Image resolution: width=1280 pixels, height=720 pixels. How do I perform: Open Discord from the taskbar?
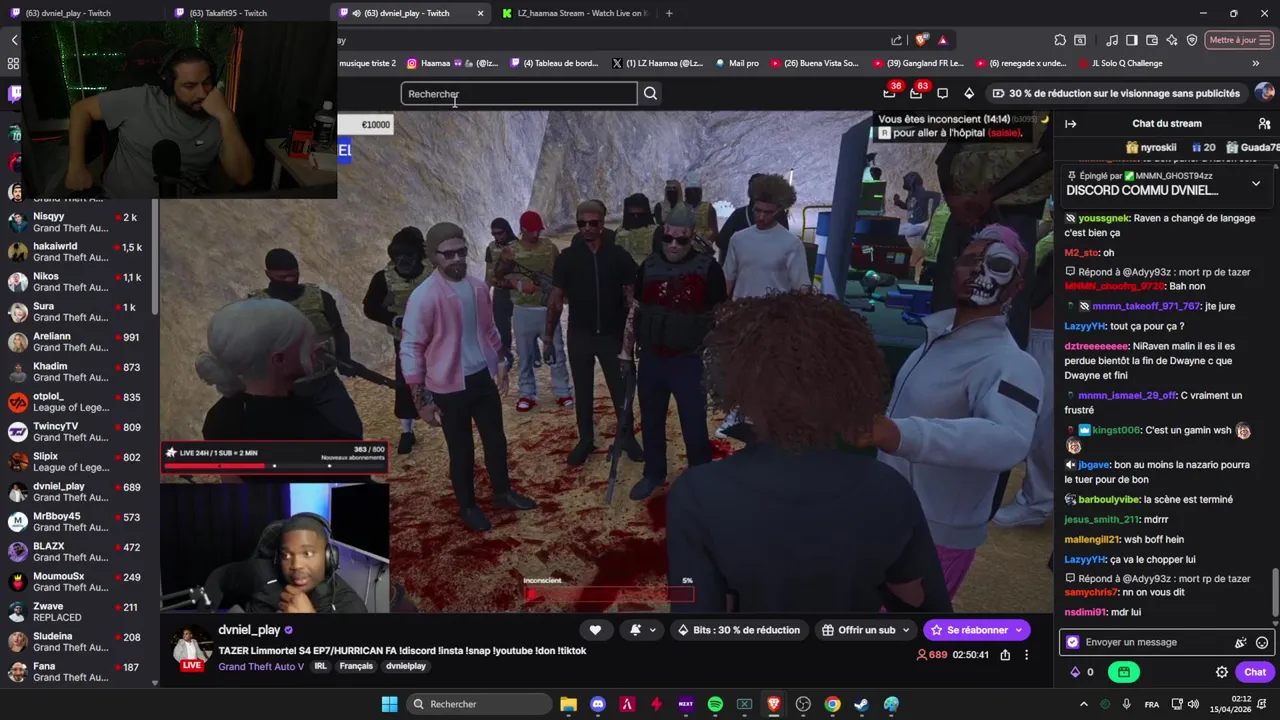[598, 704]
